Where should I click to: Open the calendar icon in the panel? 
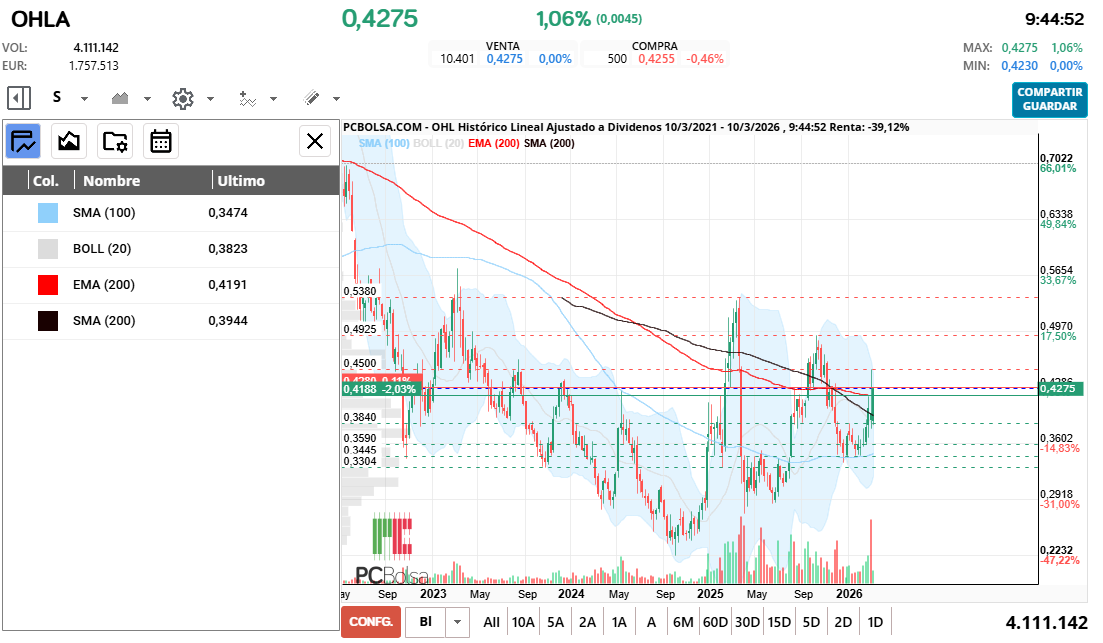click(x=160, y=141)
